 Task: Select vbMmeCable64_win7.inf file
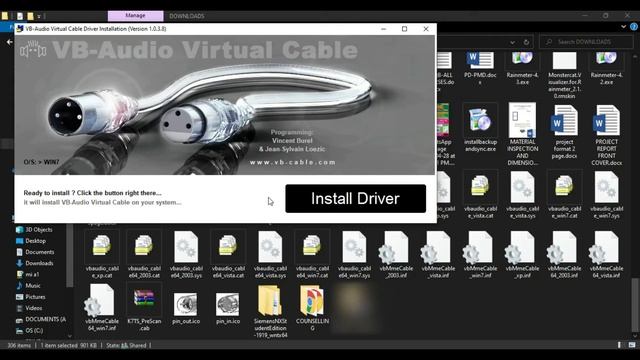pyautogui.click(x=102, y=307)
